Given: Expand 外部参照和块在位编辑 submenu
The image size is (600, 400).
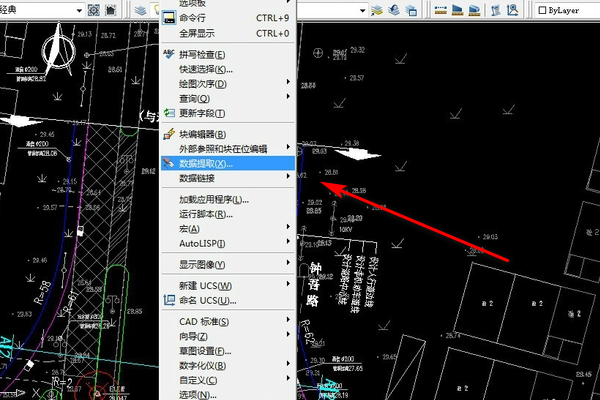Looking at the screenshot, I should tap(227, 149).
